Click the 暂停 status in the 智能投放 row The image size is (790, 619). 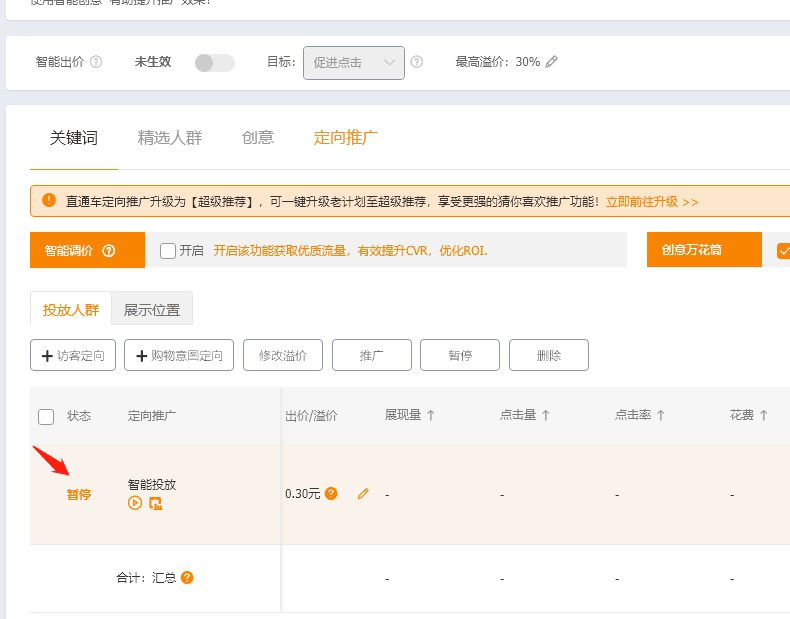click(x=79, y=494)
